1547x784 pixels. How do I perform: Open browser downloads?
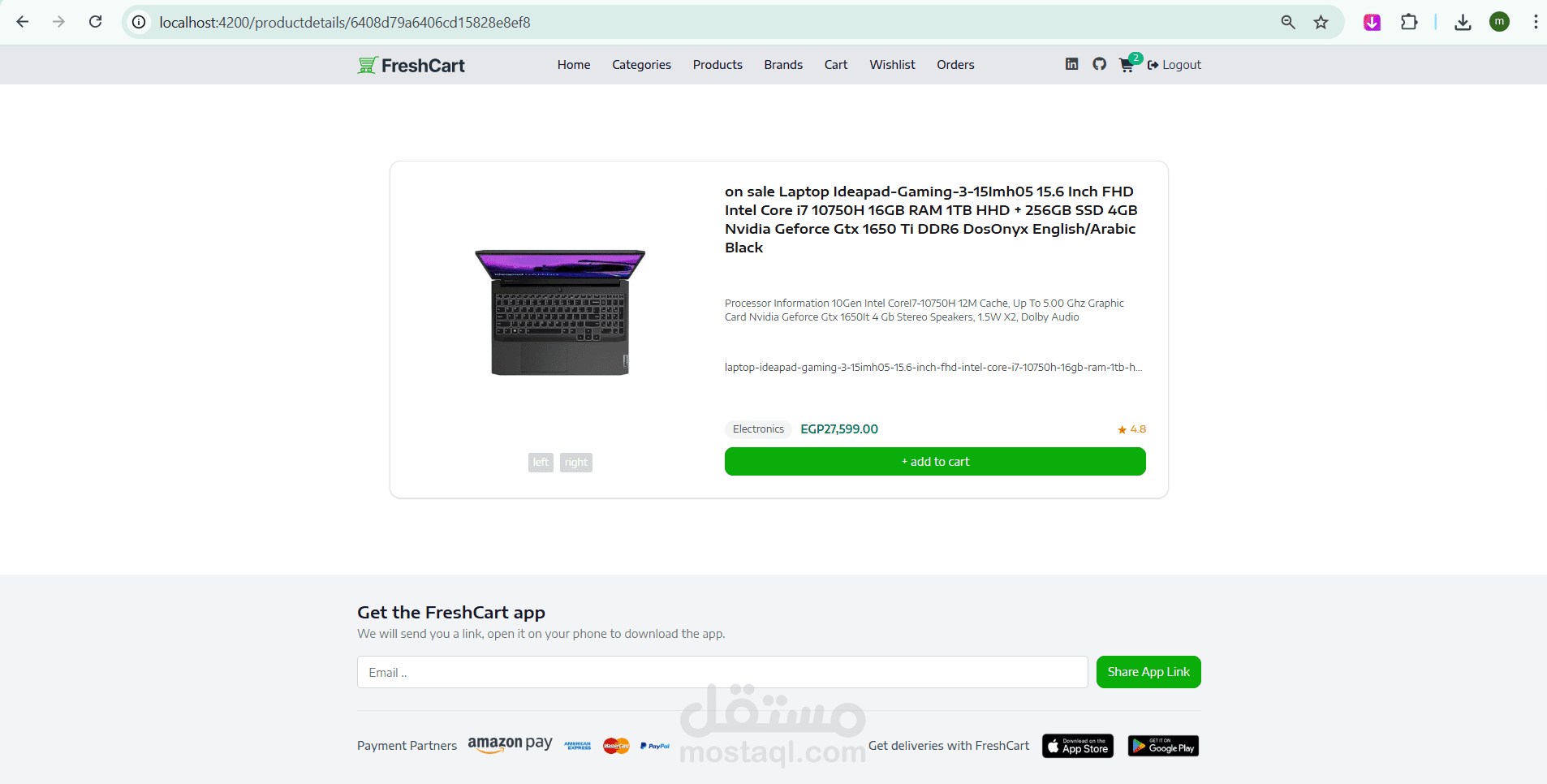[x=1463, y=23]
